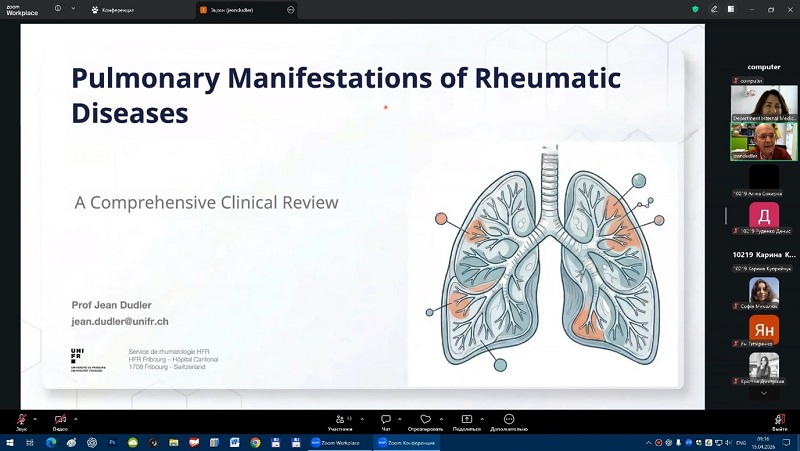Viewport: 800px width, 451px height.
Task: Select jeandudler's video thumbnail
Action: (764, 142)
